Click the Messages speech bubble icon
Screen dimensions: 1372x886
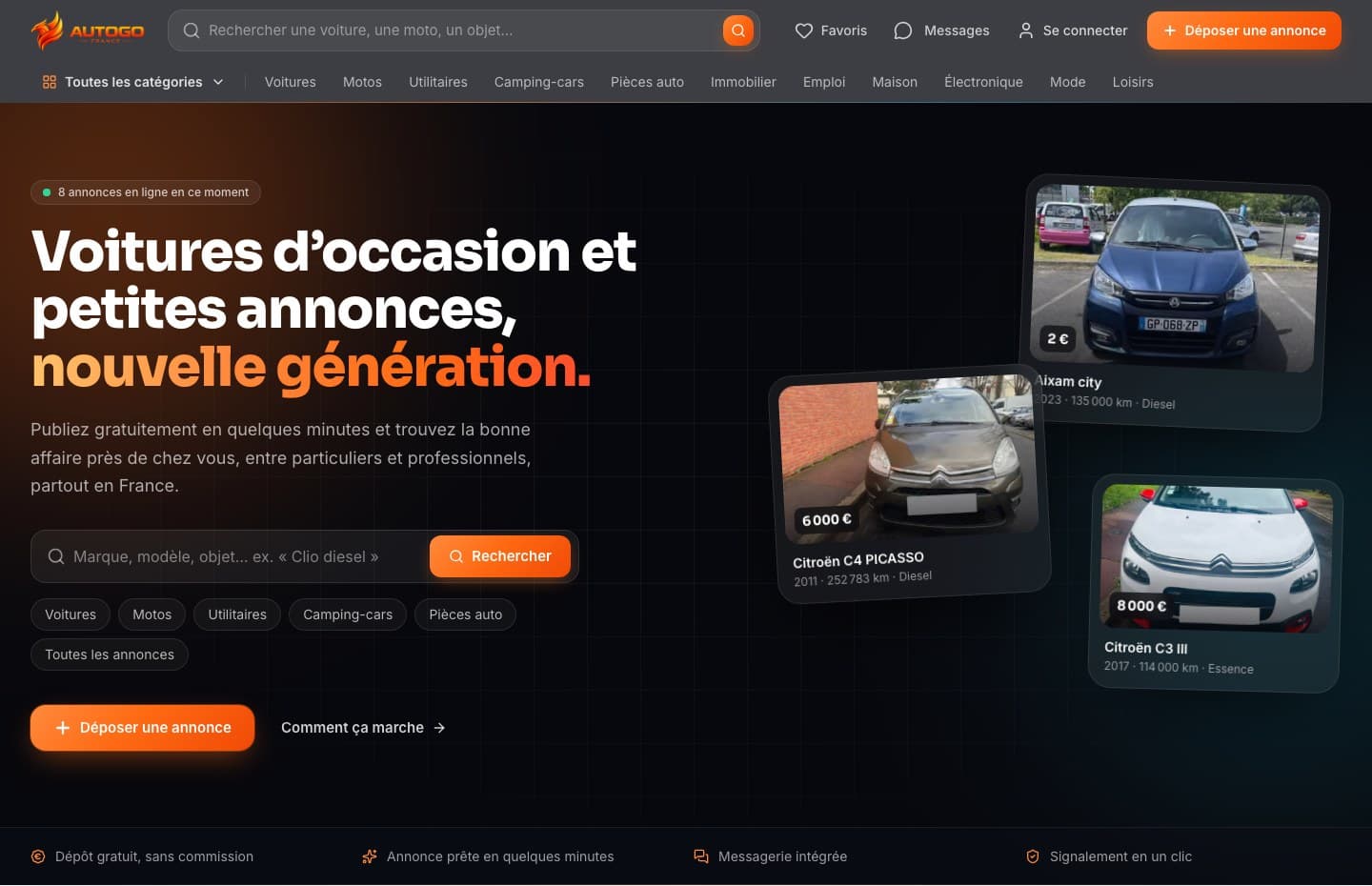pos(903,30)
